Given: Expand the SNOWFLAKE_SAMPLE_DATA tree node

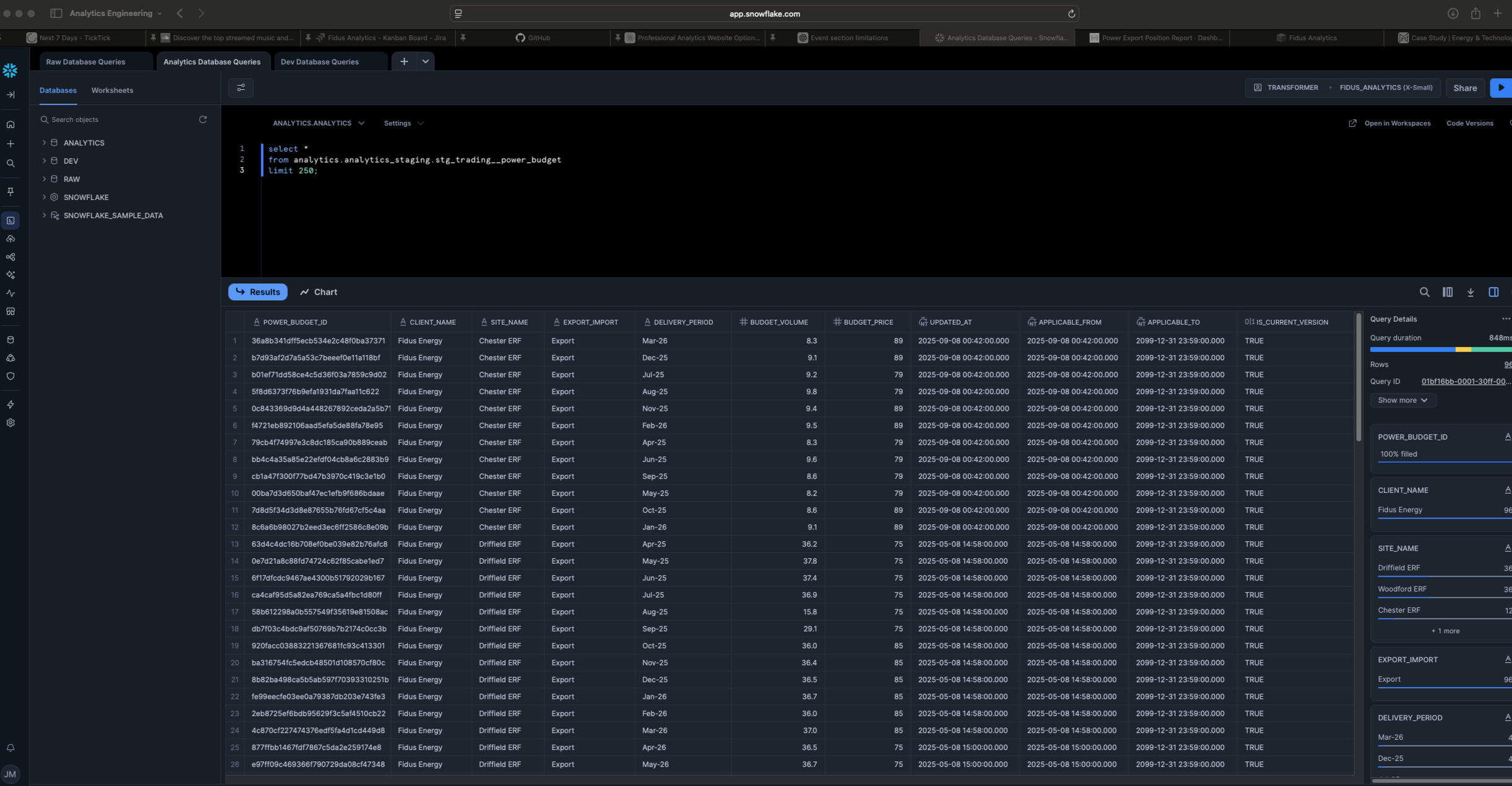Looking at the screenshot, I should tap(44, 215).
